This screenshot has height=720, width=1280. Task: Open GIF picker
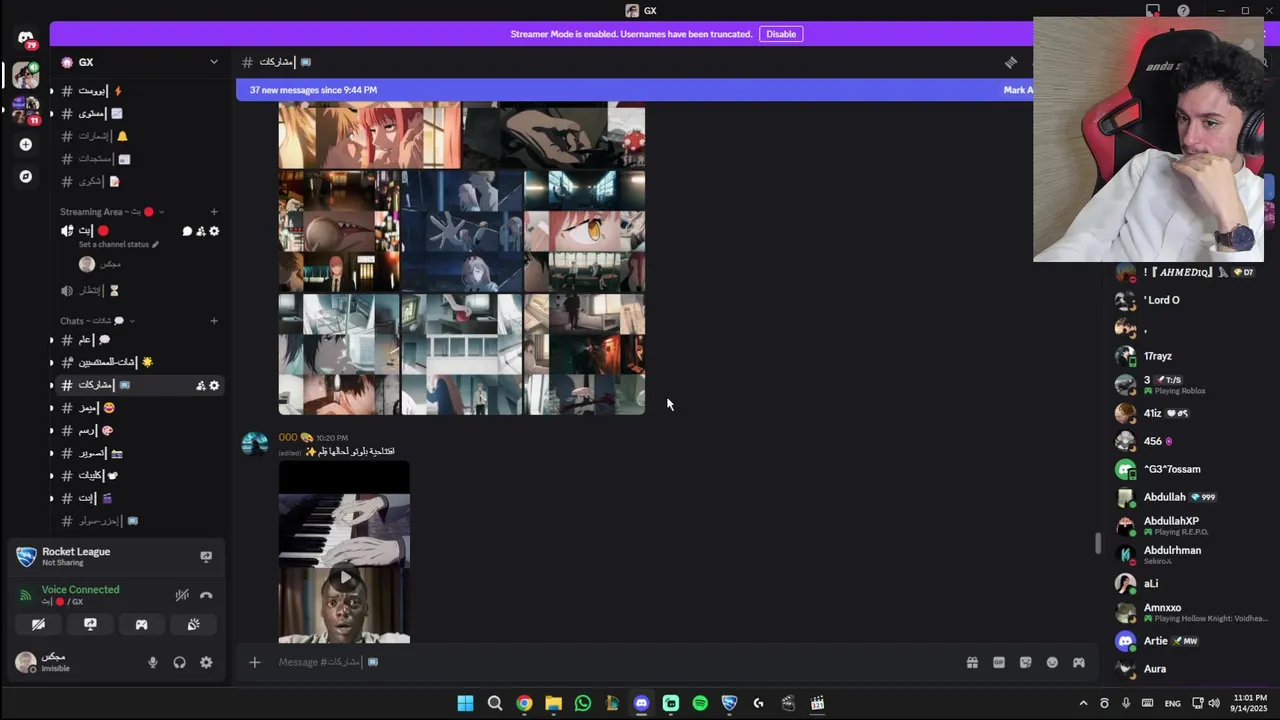[x=998, y=662]
